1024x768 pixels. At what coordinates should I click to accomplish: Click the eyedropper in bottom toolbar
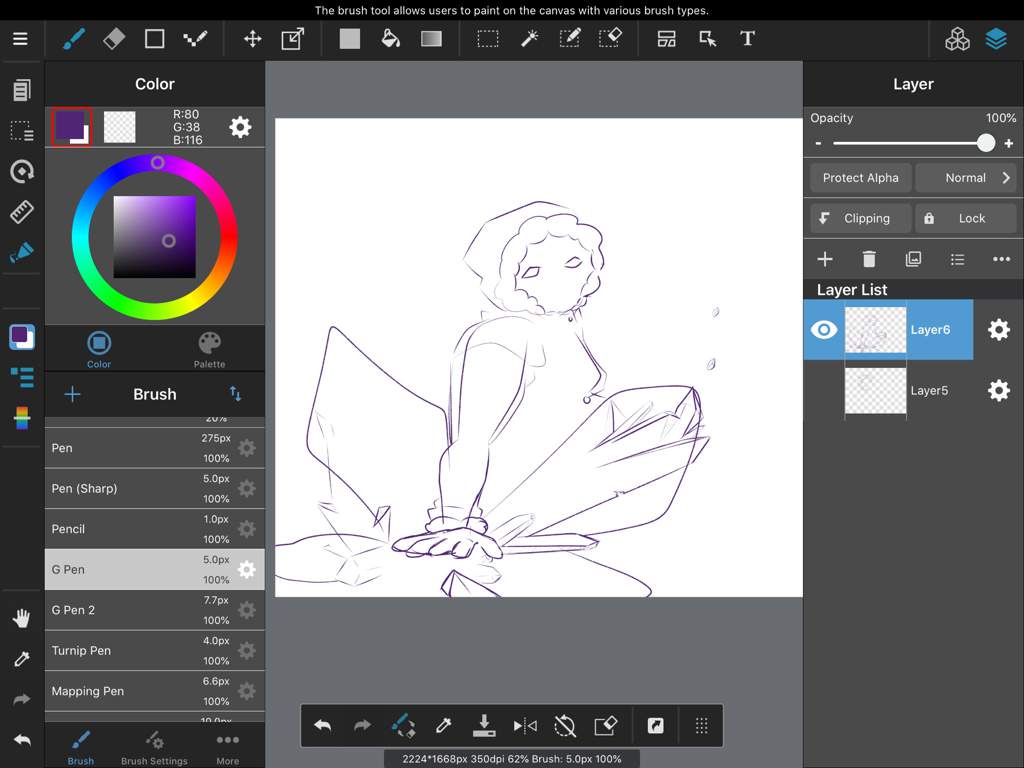[x=443, y=726]
